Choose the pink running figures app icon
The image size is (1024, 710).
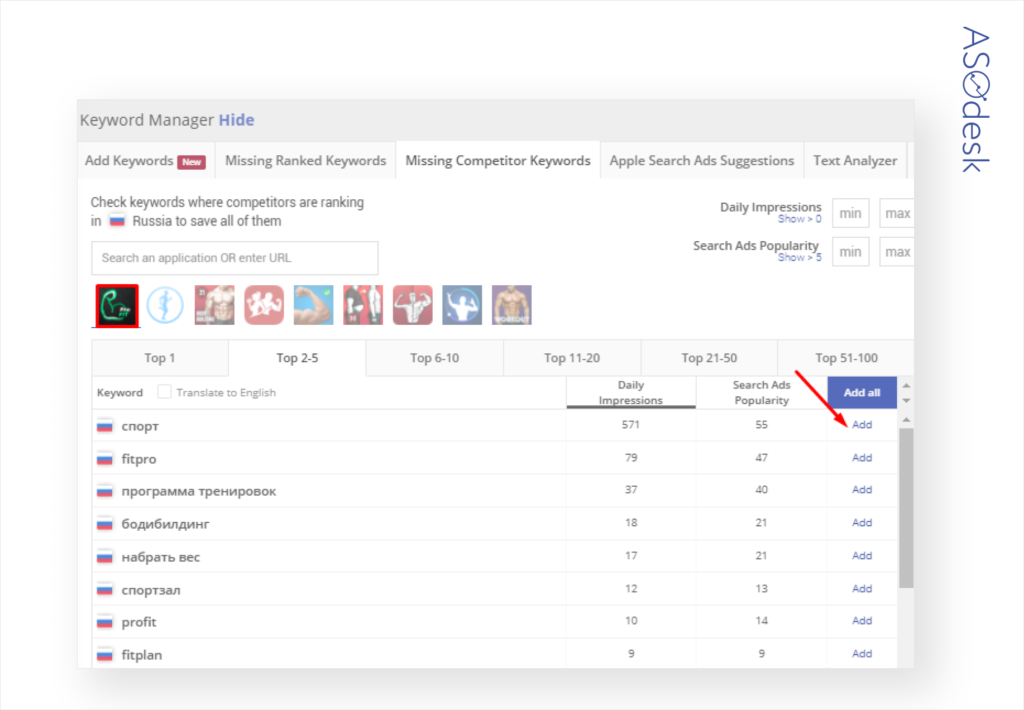coord(264,305)
